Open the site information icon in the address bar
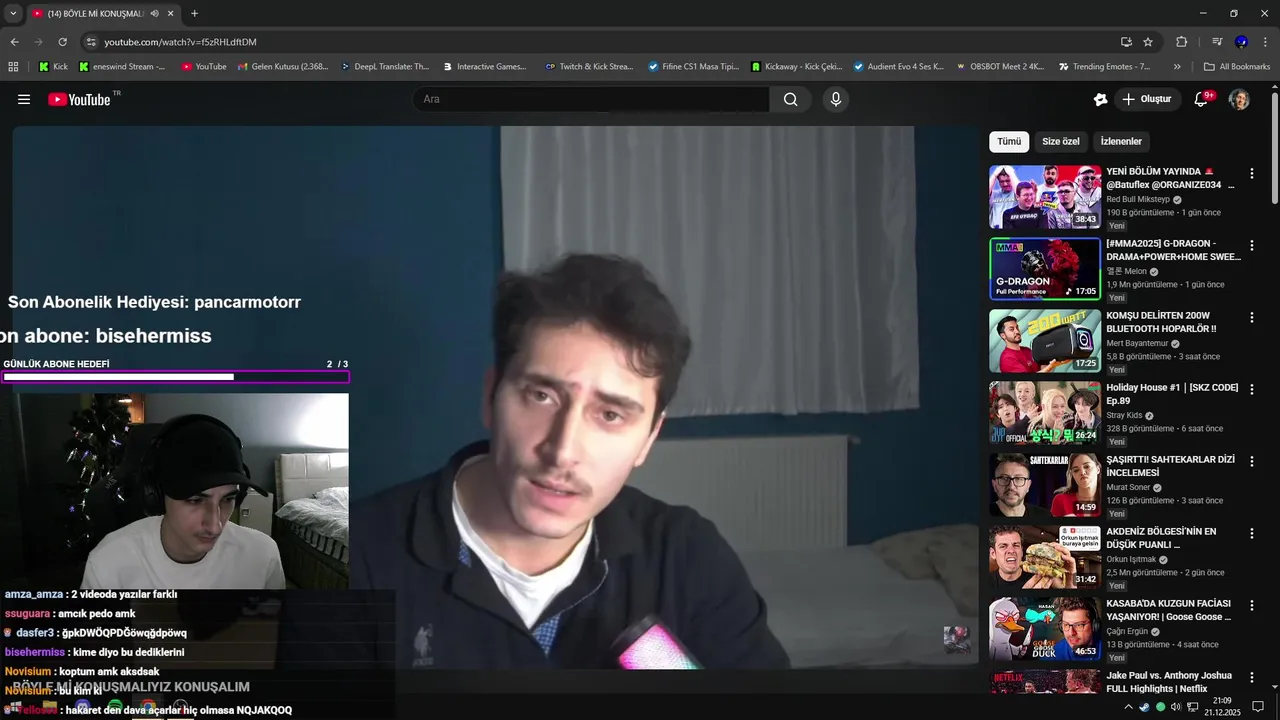The width and height of the screenshot is (1280, 720). tap(91, 42)
